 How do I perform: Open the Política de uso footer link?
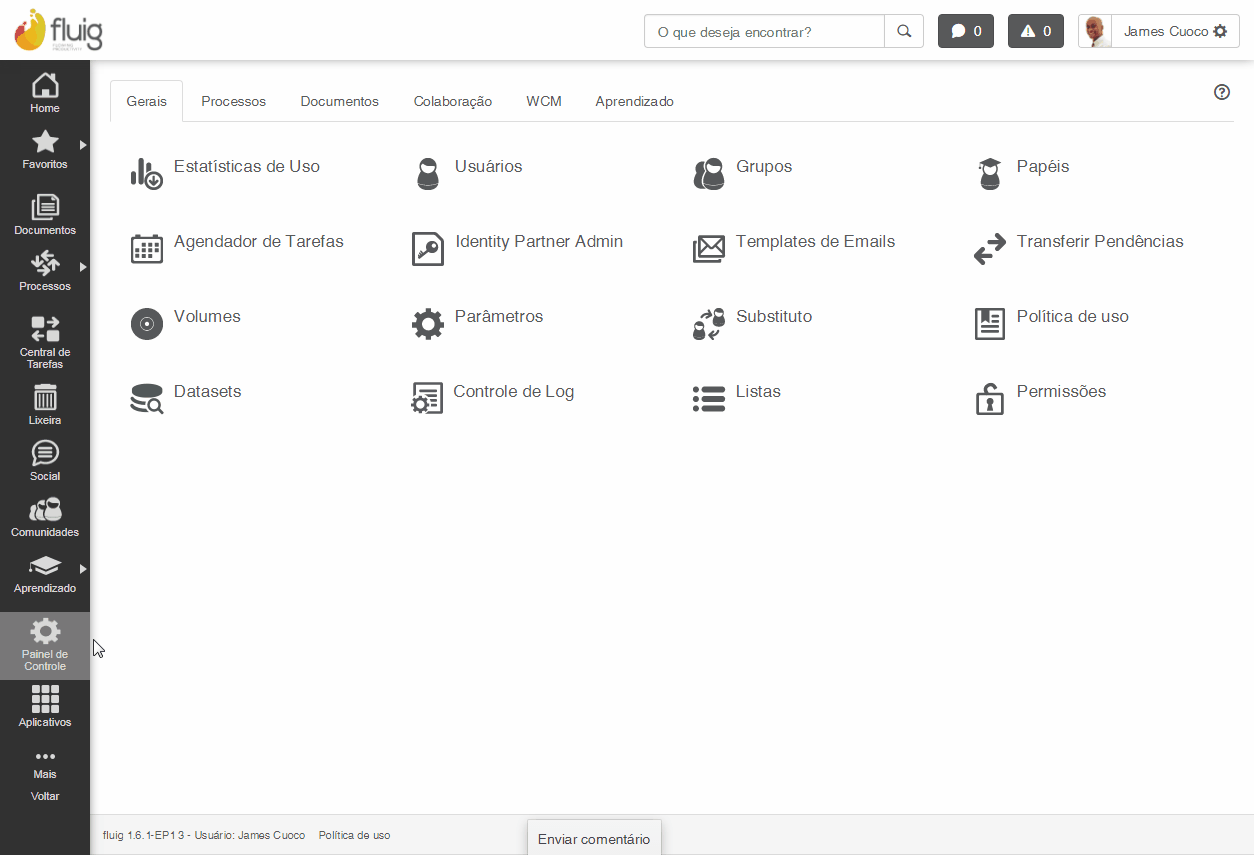pos(354,835)
